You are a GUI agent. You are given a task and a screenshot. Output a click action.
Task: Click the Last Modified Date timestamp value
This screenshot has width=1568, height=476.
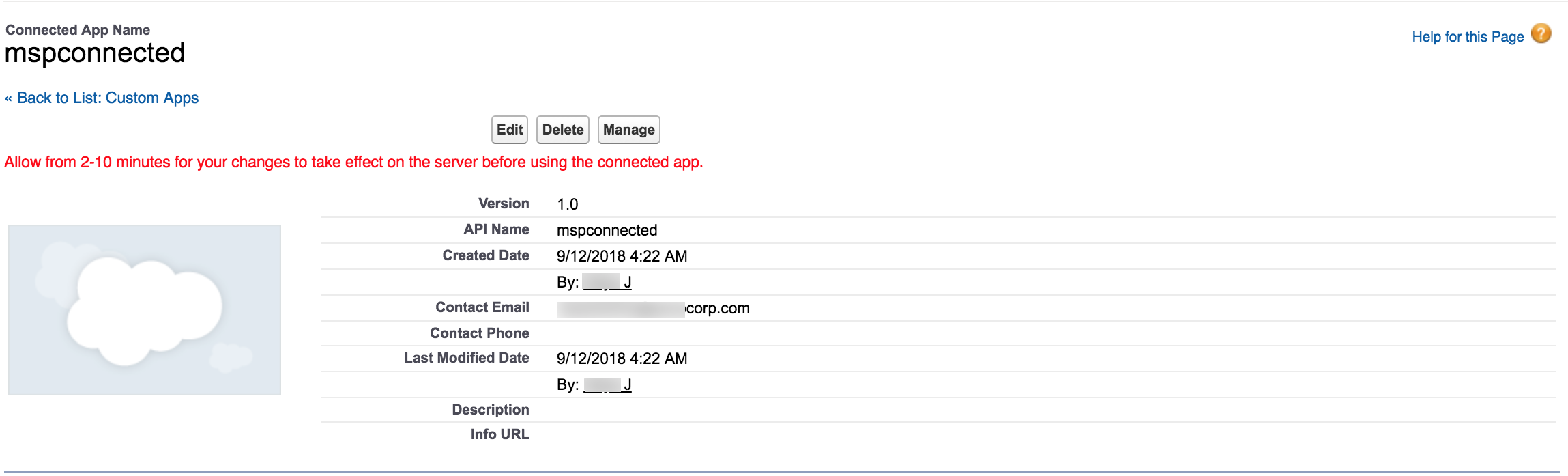point(622,359)
